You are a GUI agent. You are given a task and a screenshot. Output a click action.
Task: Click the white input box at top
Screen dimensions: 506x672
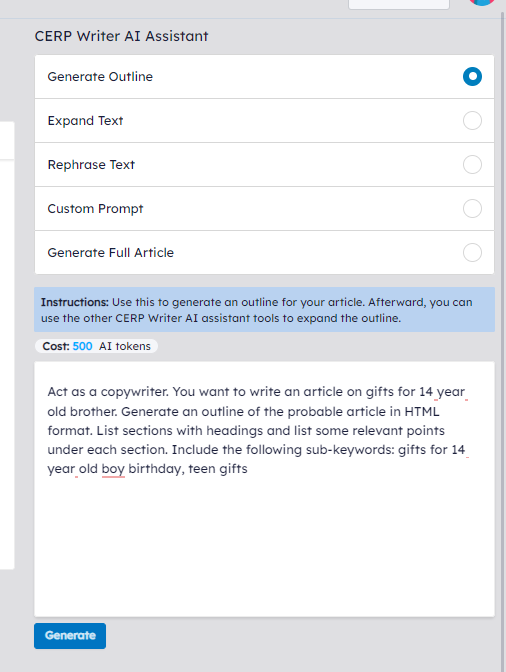point(399,4)
